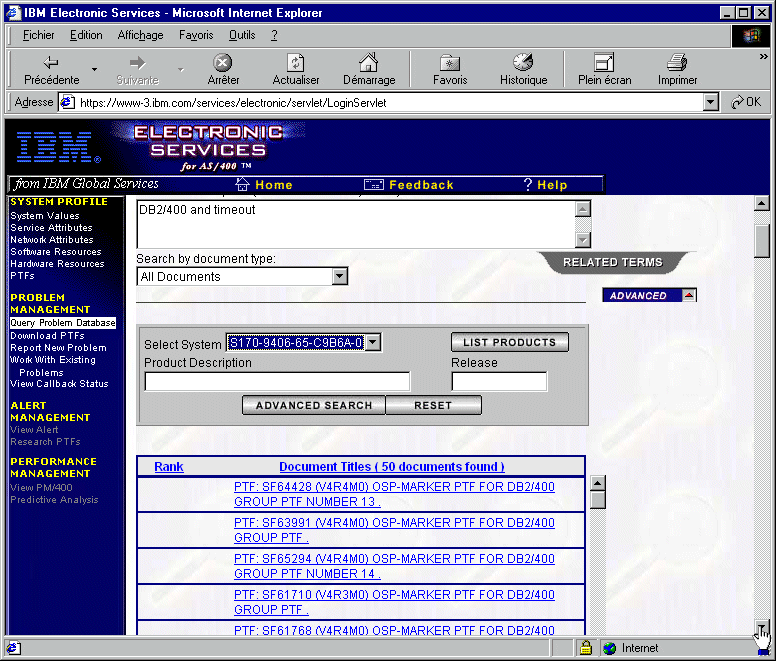Click the Démarrage home icon
Screen dimensions: 776x661
368,62
